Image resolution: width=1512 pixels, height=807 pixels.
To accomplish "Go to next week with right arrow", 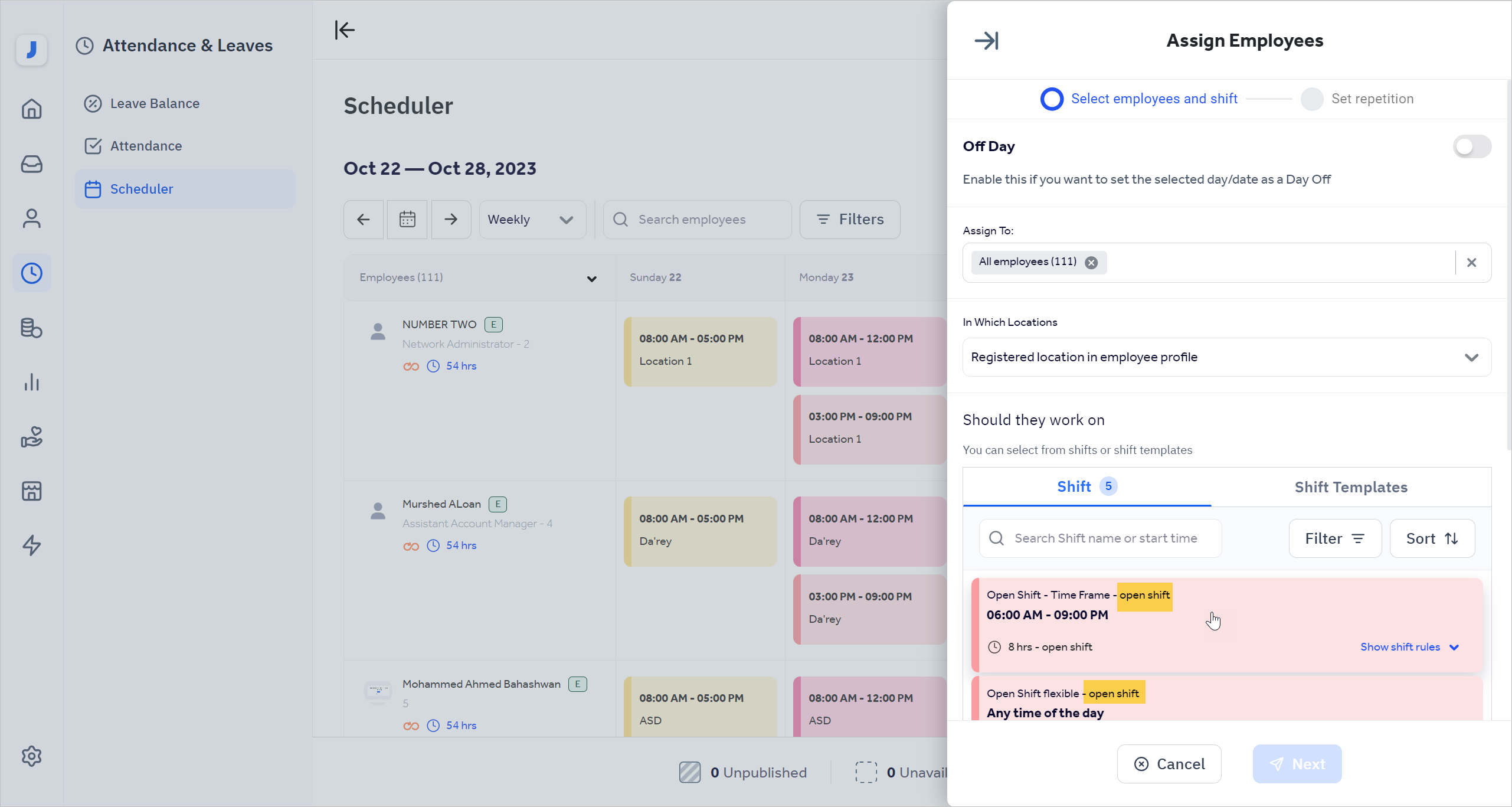I will 451,219.
